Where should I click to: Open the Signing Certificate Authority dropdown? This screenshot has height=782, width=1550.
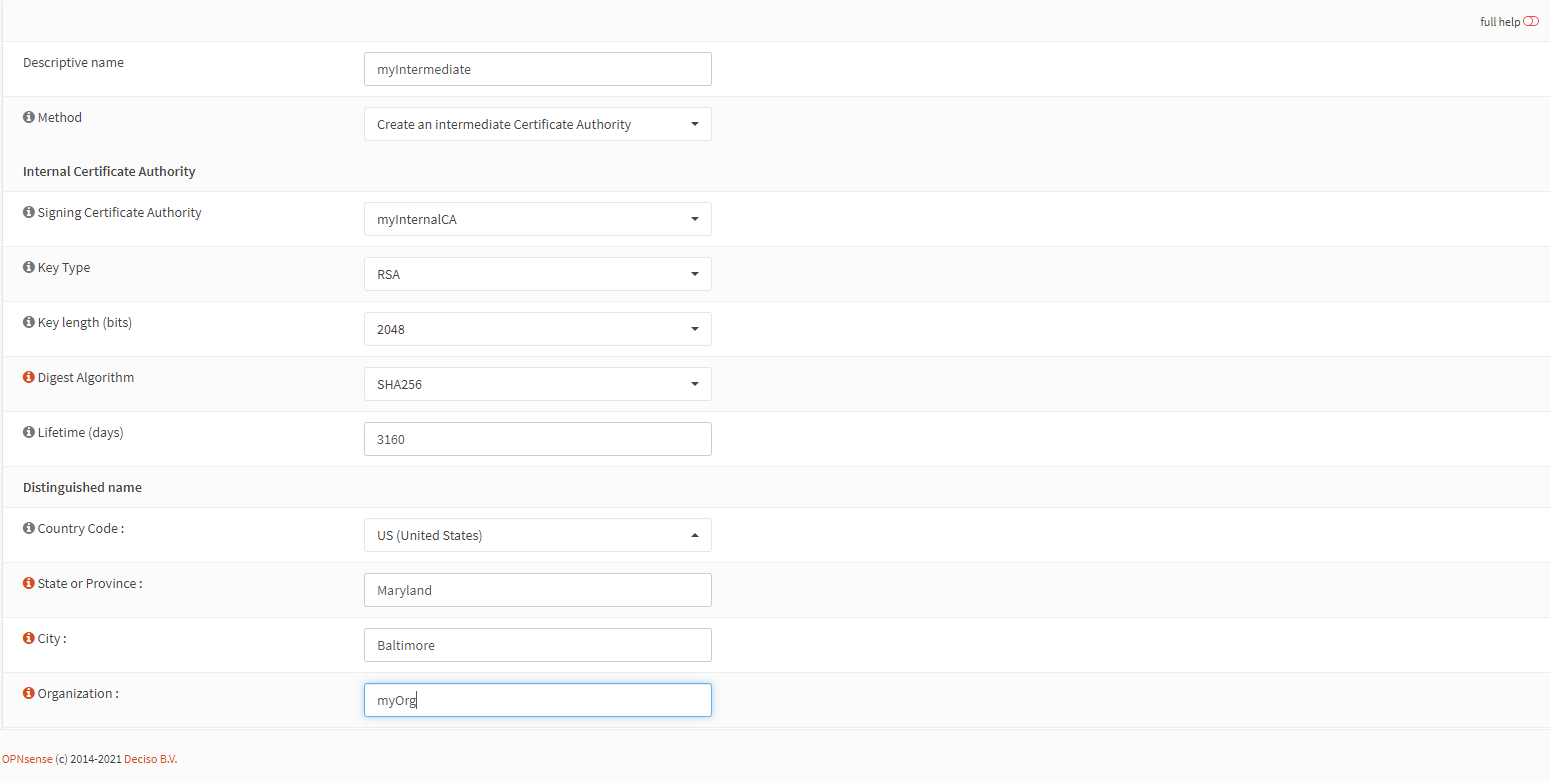point(538,219)
